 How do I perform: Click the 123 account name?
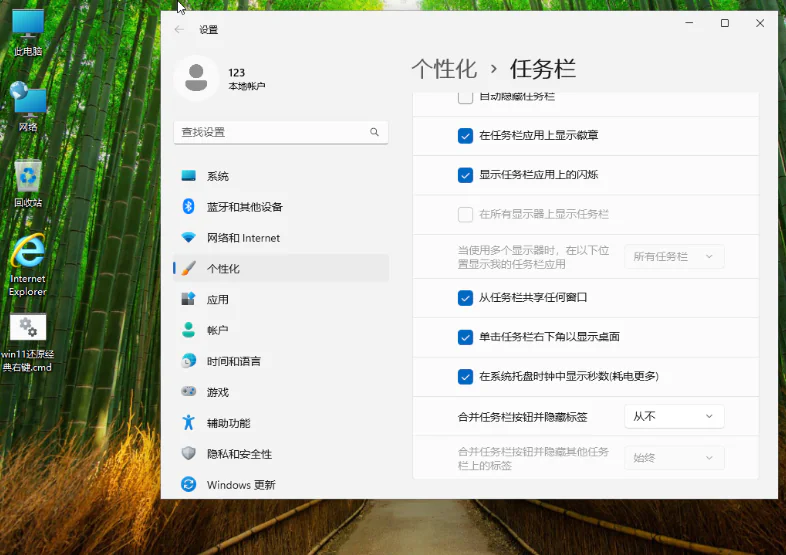point(237,73)
